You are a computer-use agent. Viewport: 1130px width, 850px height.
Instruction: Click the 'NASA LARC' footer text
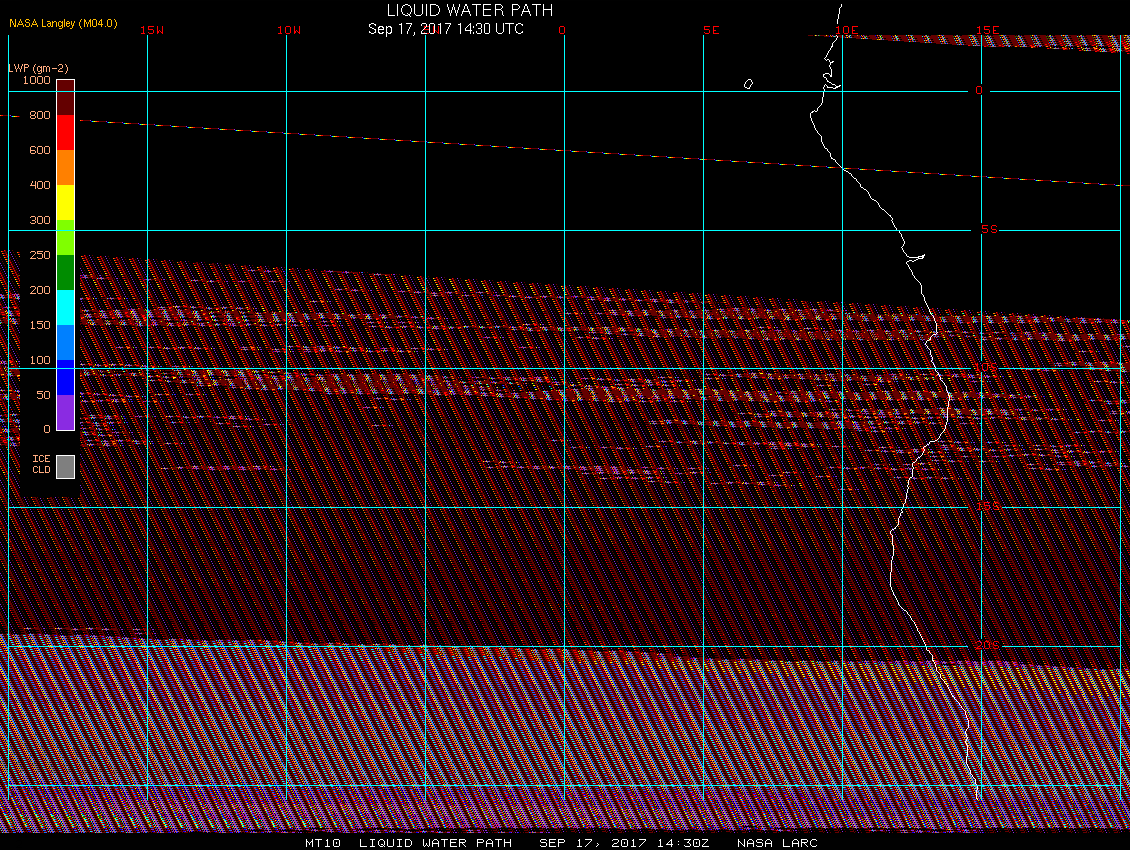[x=777, y=843]
